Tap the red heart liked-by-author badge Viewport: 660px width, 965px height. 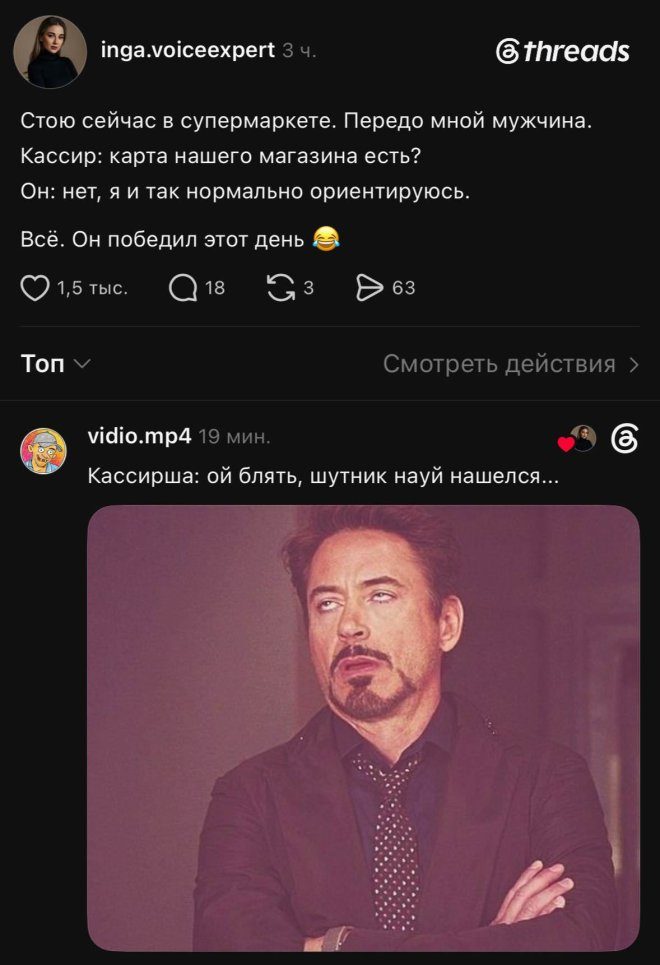tap(565, 444)
